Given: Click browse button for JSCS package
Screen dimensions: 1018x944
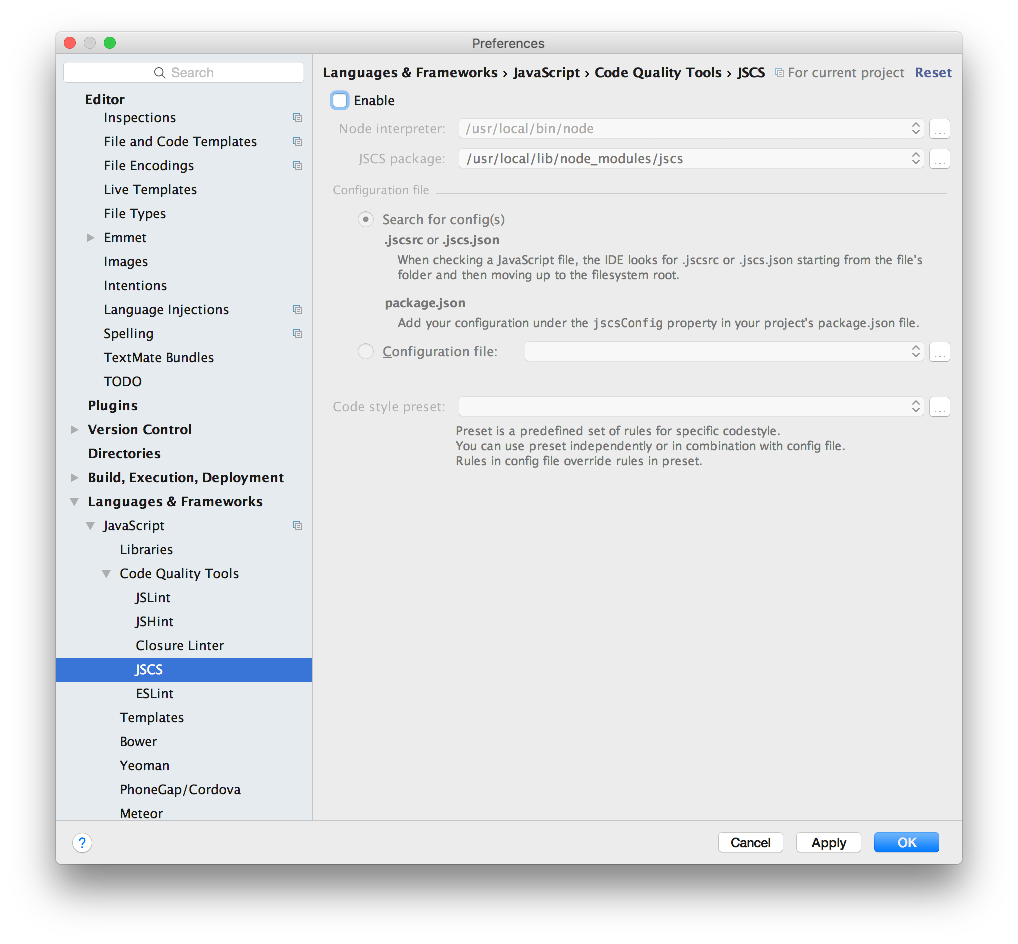Looking at the screenshot, I should click(x=939, y=159).
